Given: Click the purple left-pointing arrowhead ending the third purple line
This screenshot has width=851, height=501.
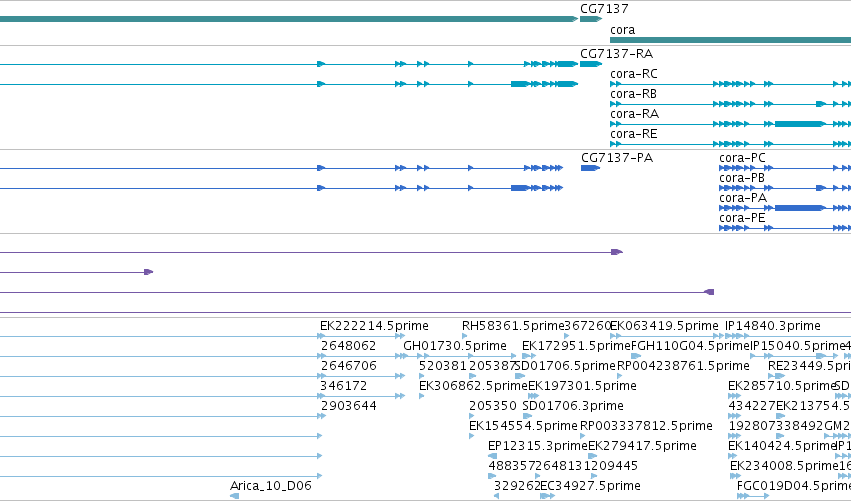Looking at the screenshot, I should pos(709,292).
